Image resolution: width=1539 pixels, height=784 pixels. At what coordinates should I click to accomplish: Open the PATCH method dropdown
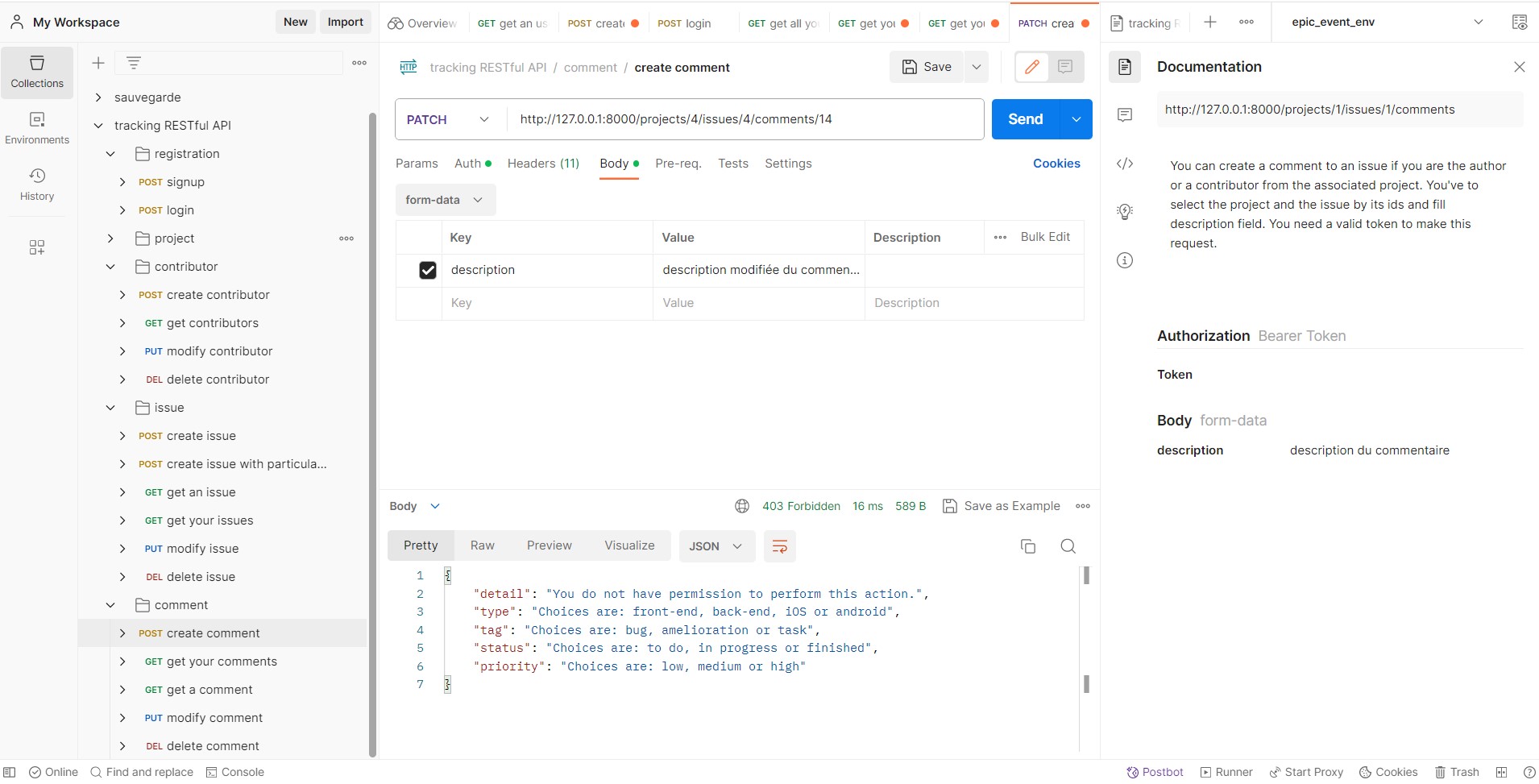448,119
